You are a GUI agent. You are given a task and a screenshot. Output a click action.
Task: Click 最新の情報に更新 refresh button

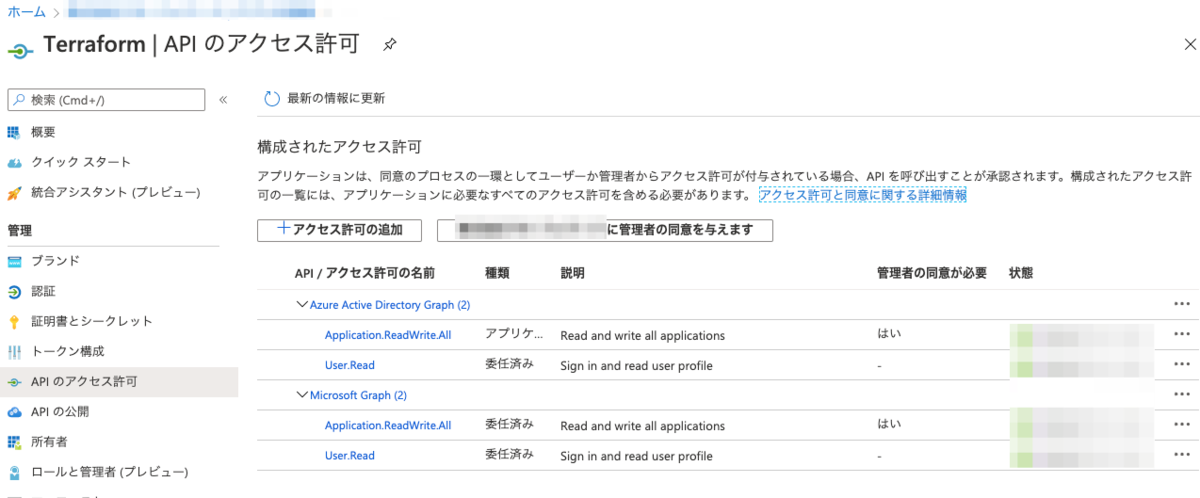point(324,98)
